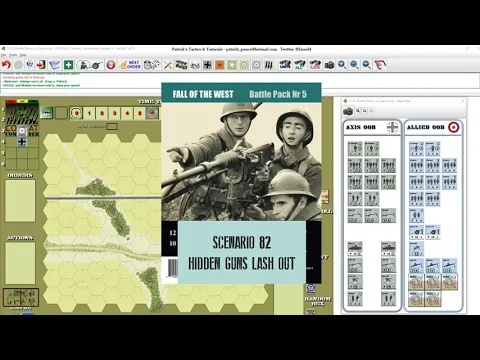Click the small card thumbnail beside time track
Viewport: 480px width, 360px height.
coord(47,113)
